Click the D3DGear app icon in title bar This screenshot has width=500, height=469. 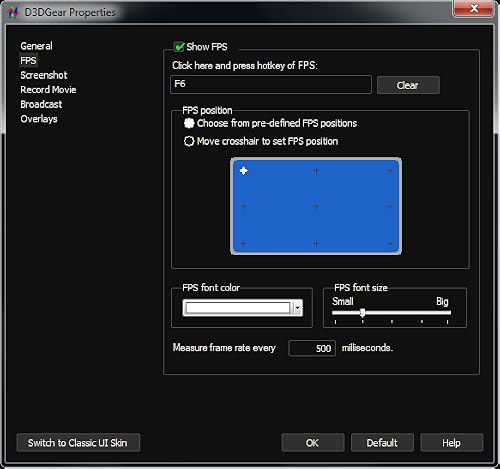pos(13,13)
